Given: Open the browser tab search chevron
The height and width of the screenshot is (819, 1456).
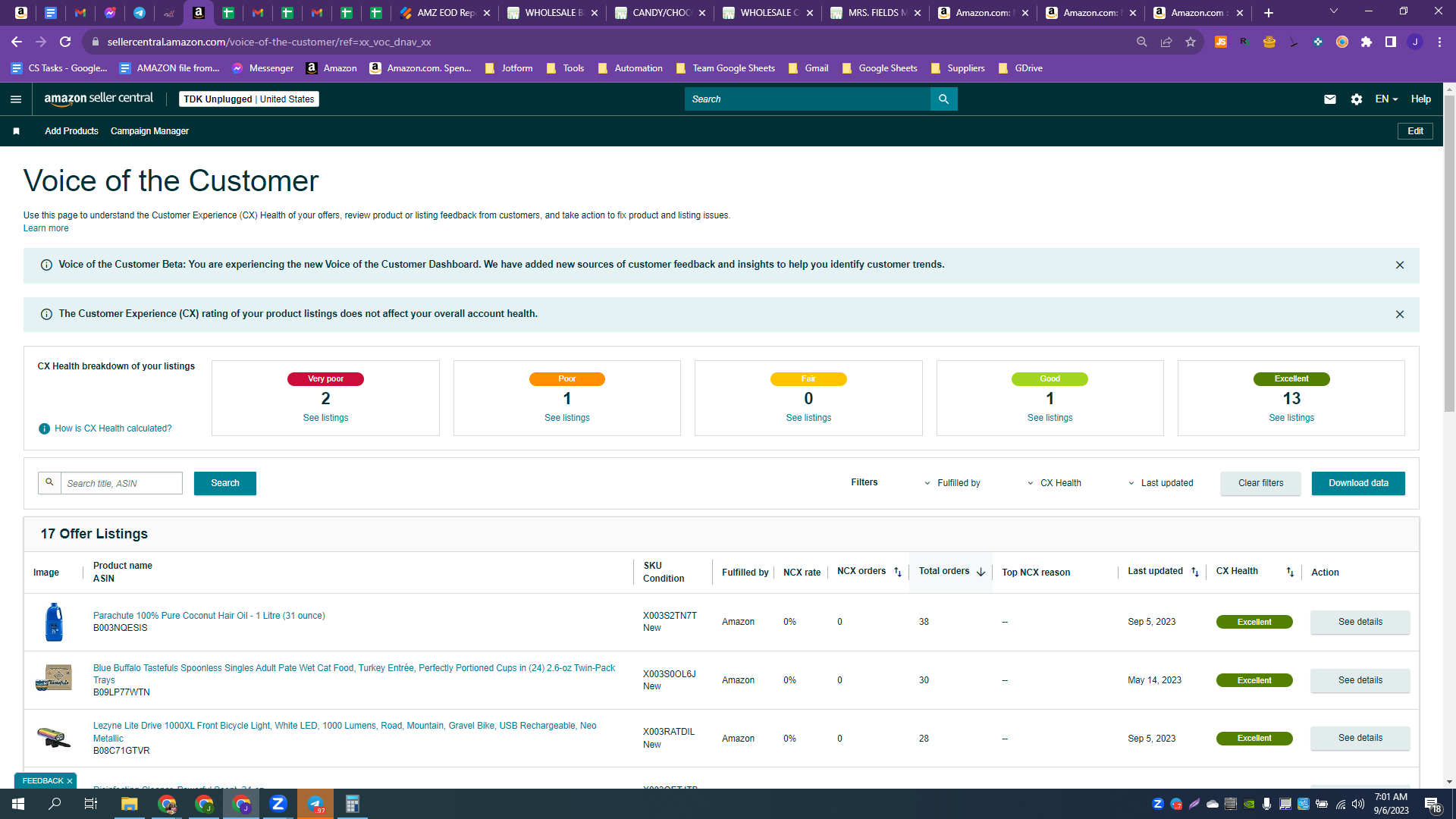Looking at the screenshot, I should coord(1334,11).
